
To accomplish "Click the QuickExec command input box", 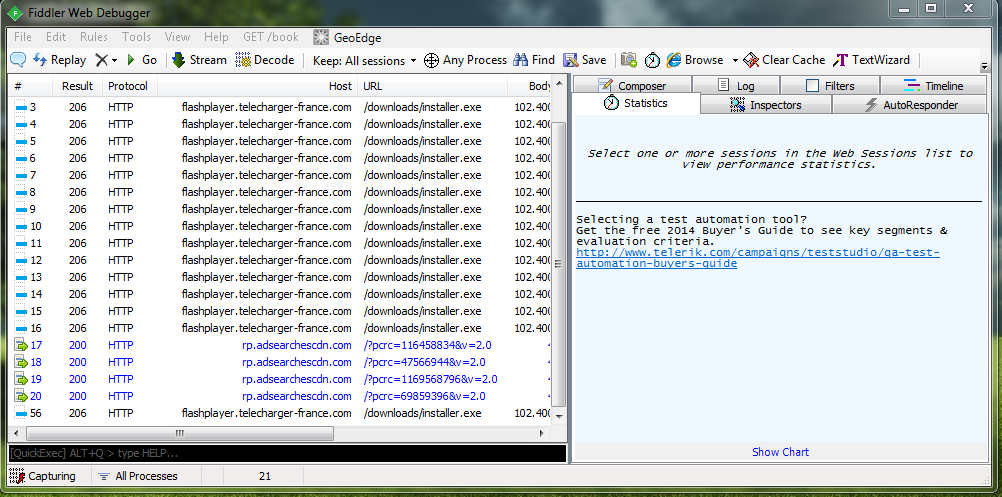I will [287, 453].
